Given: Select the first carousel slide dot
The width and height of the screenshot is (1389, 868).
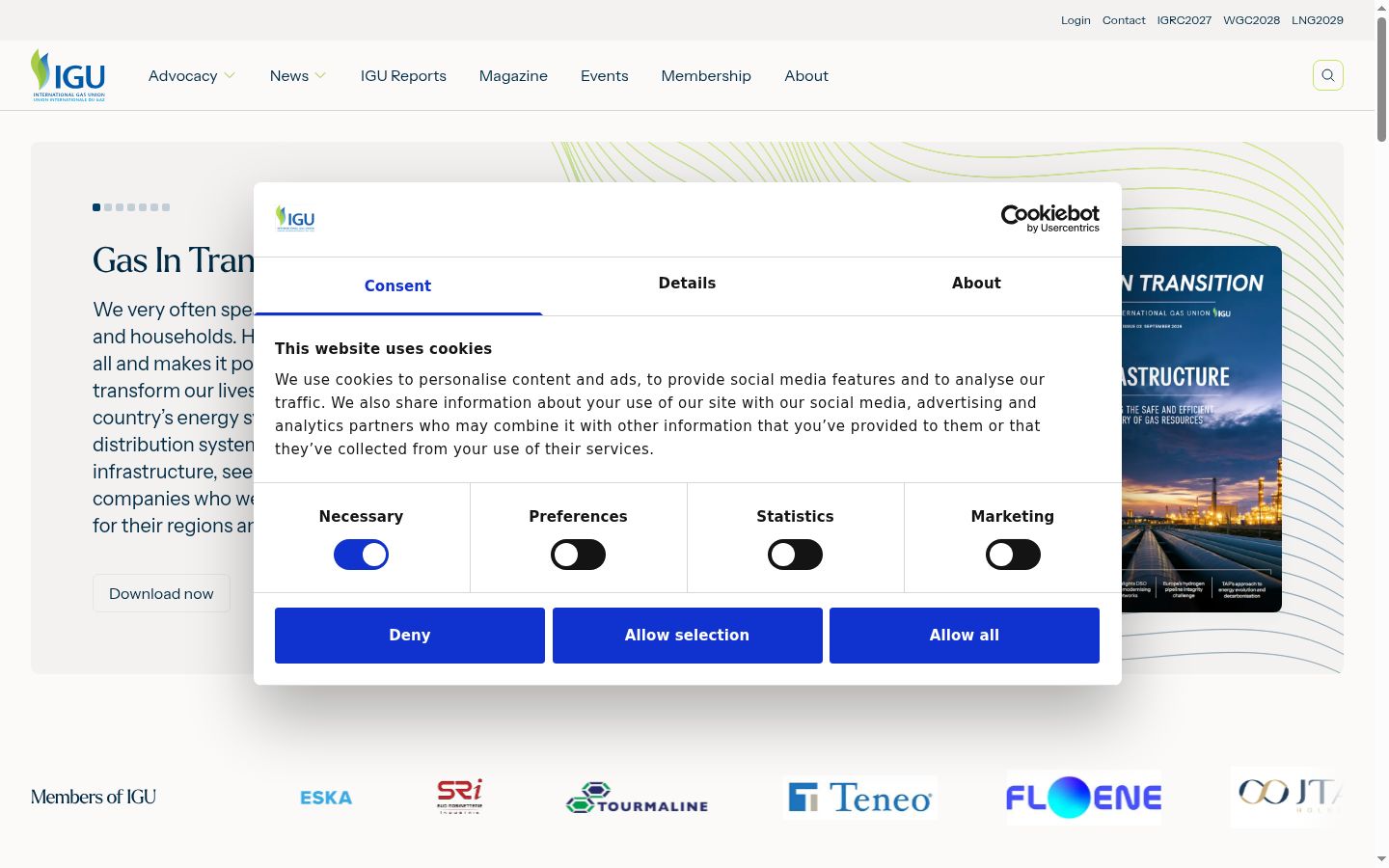Looking at the screenshot, I should (96, 207).
